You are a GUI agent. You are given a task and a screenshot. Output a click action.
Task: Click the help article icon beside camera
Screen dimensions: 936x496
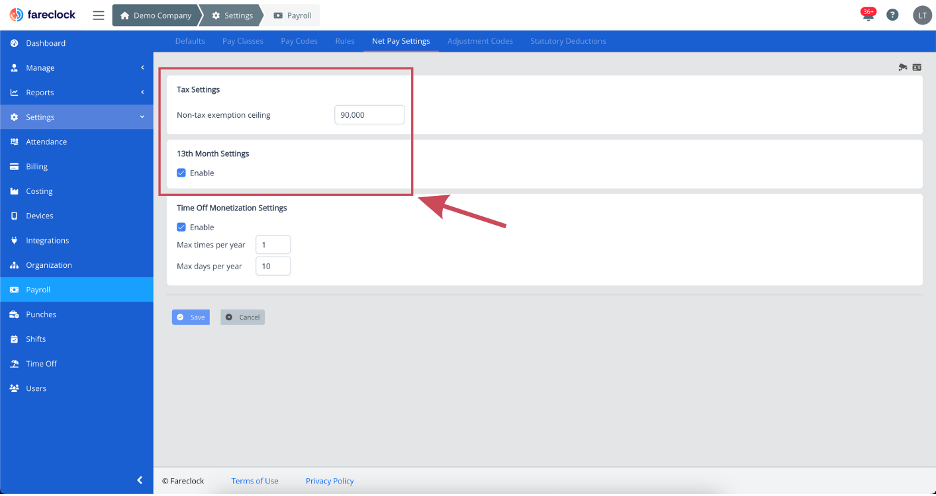pyautogui.click(x=917, y=67)
